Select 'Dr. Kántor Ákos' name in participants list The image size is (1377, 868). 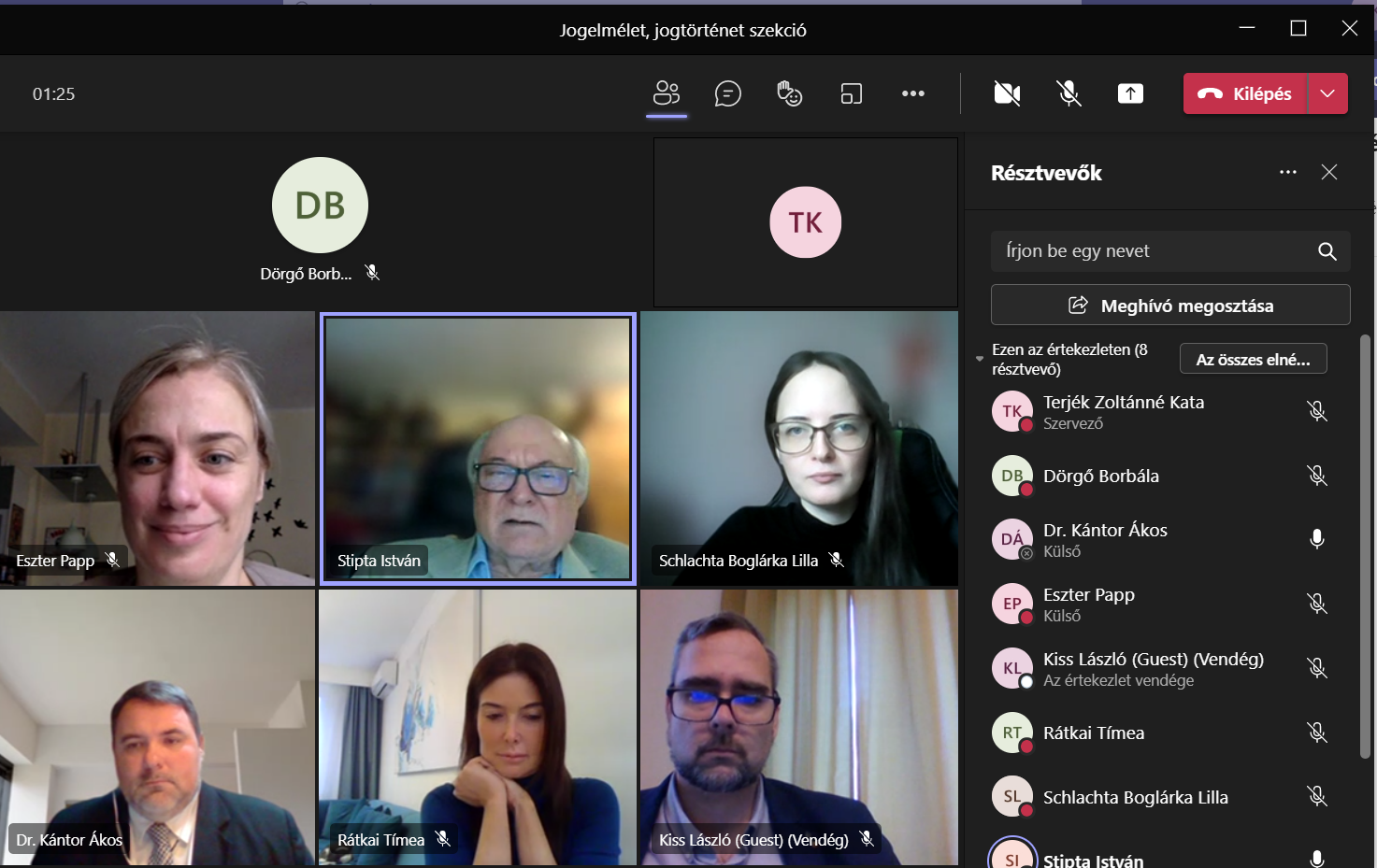click(1105, 530)
